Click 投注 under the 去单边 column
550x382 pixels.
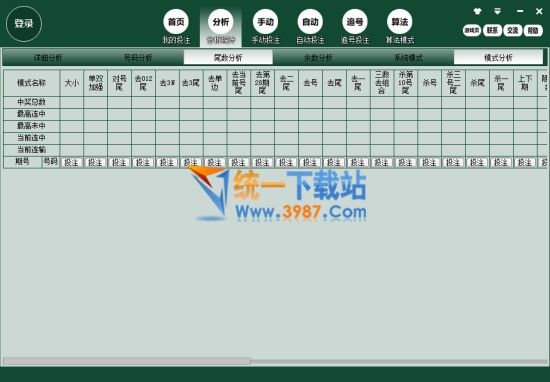215,162
